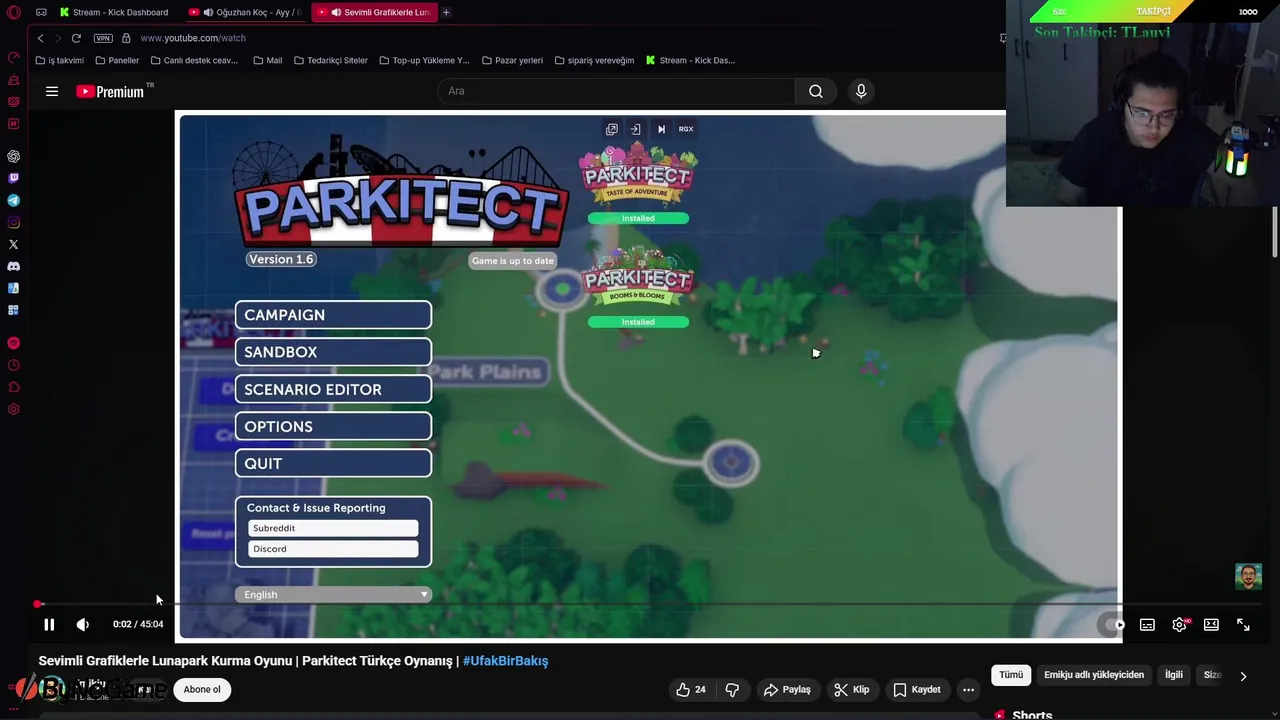The image size is (1280, 720).
Task: Open the Tedarikçi Siteler bookmark folder
Action: click(331, 60)
